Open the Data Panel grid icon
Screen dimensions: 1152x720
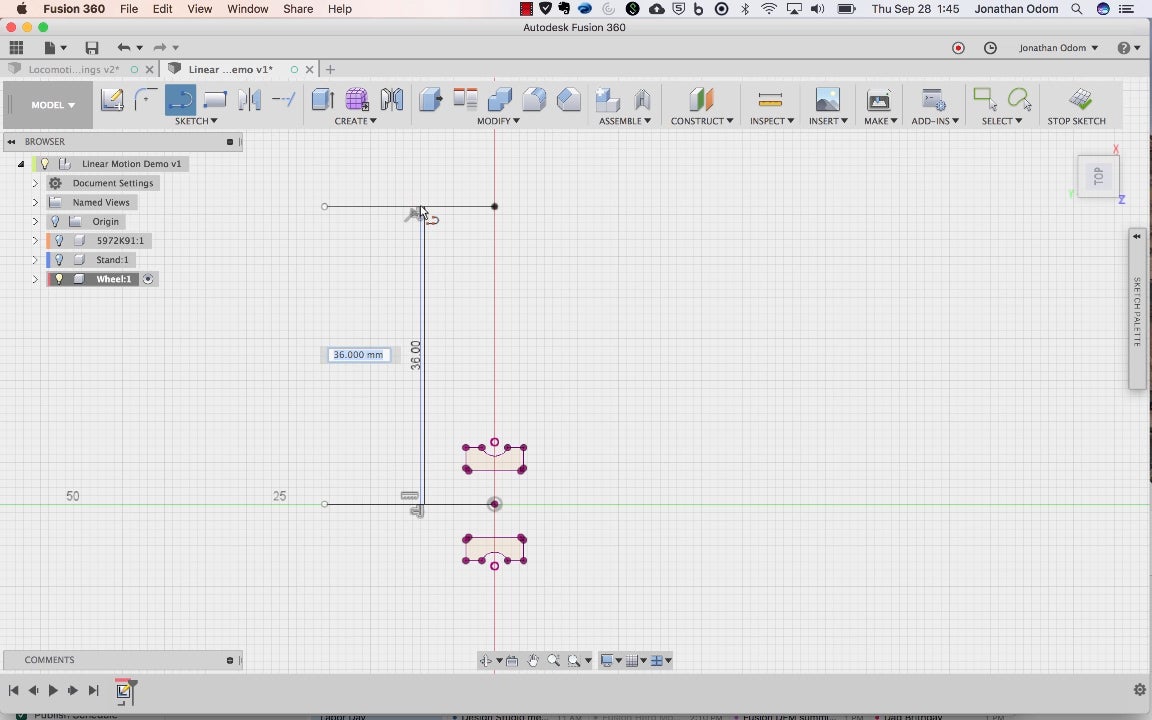(16, 48)
